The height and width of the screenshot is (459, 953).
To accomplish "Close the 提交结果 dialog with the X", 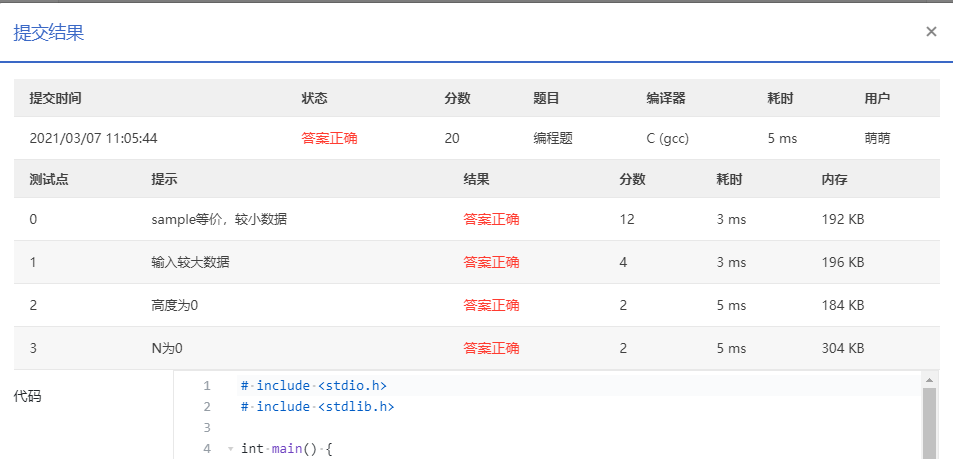I will (931, 32).
